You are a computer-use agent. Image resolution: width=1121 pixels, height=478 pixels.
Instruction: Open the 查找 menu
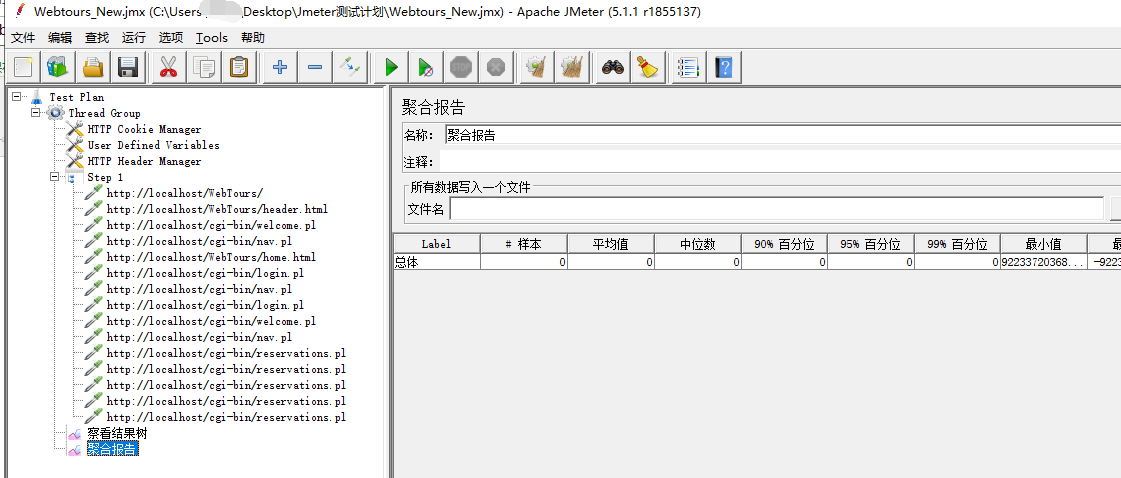(97, 38)
